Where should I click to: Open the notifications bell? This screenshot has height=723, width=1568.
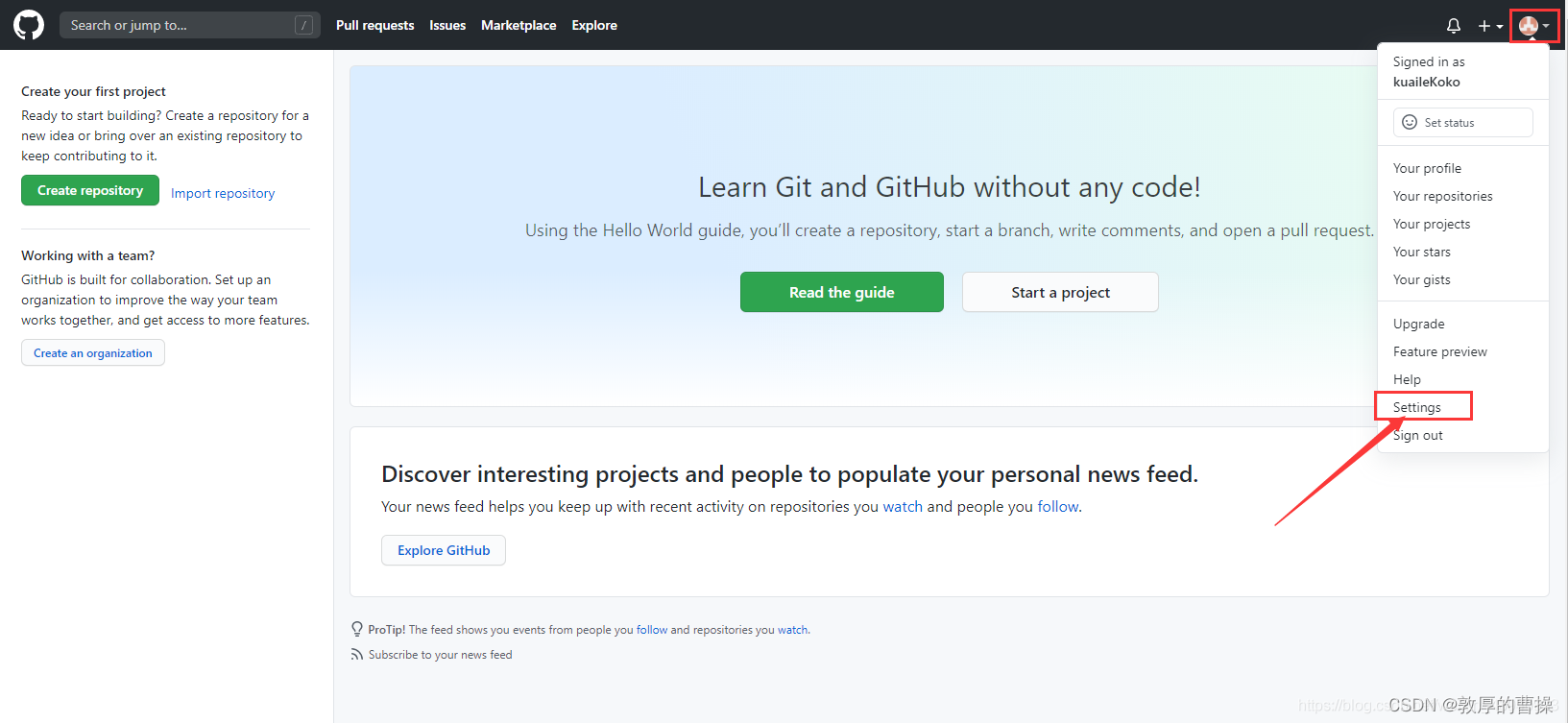(x=1454, y=26)
